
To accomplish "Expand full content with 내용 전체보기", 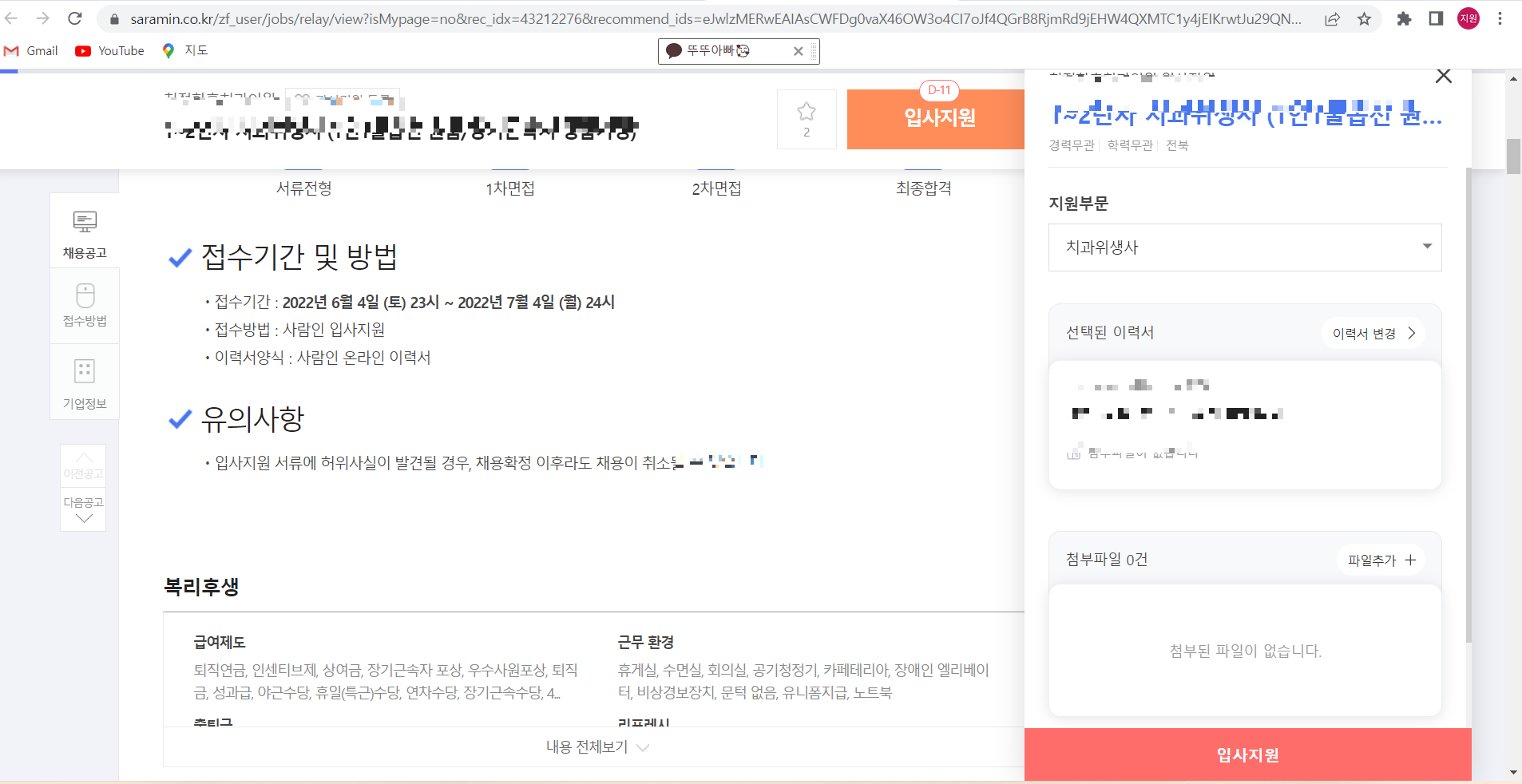I will point(597,747).
